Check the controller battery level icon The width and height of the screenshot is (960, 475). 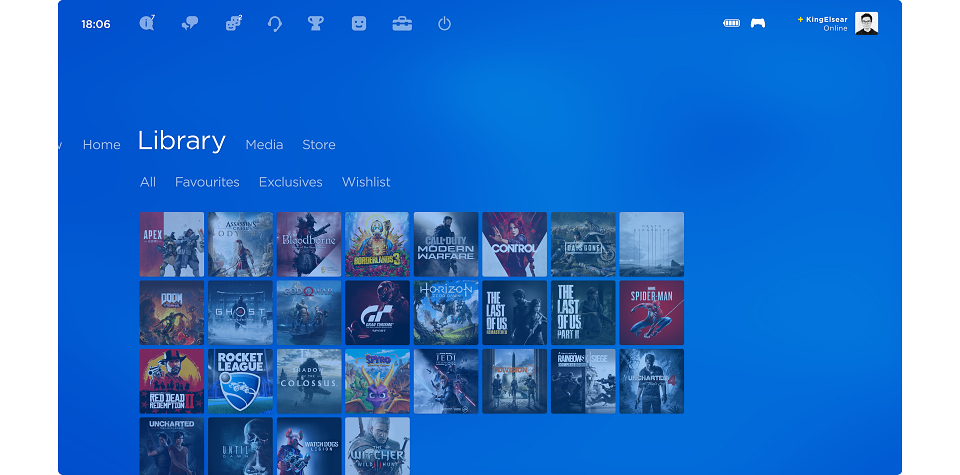[732, 23]
